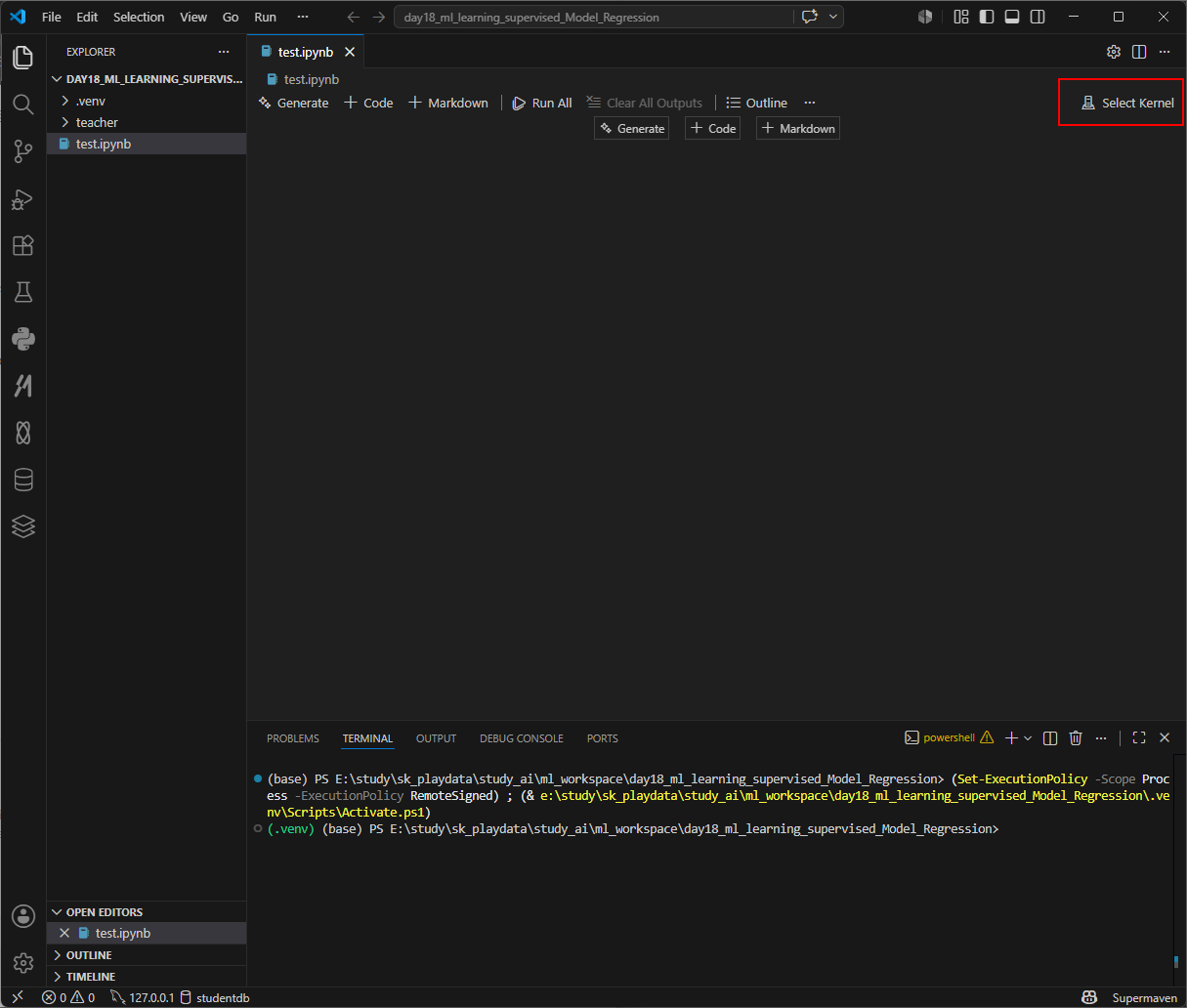This screenshot has width=1187, height=1008.
Task: Open the Testing beaker view
Action: coord(23,292)
